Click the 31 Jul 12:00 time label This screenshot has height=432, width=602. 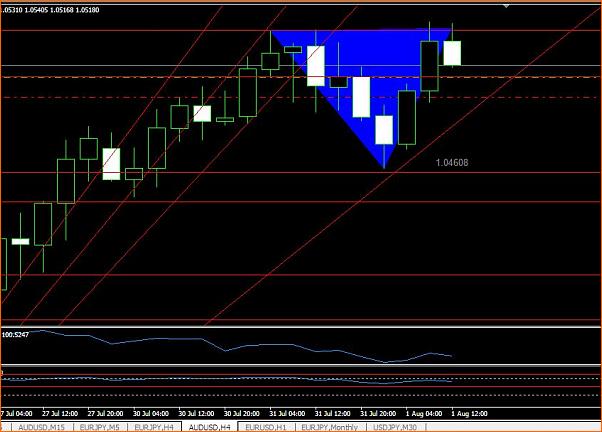coord(332,414)
